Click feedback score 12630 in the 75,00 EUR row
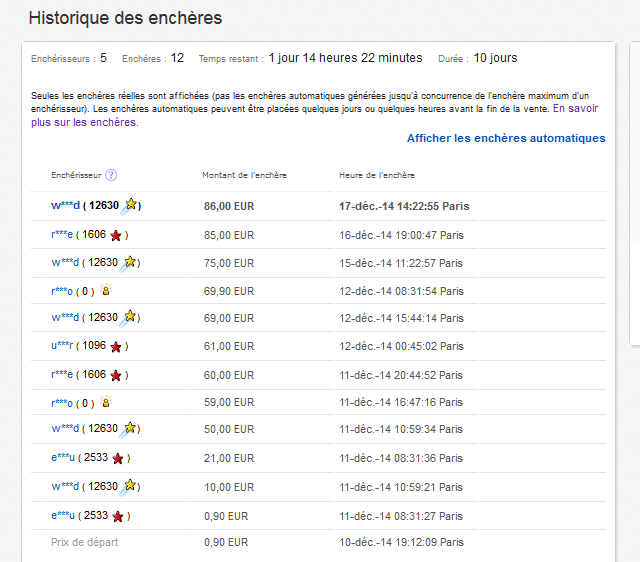Screen dimensions: 640x562 click(x=103, y=263)
